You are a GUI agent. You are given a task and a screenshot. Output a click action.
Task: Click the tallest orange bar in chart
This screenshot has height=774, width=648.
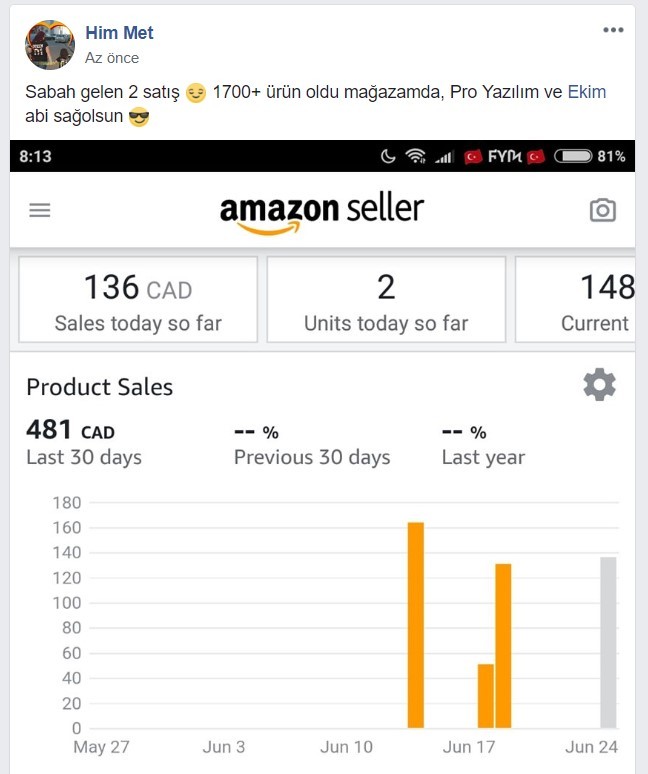(416, 625)
